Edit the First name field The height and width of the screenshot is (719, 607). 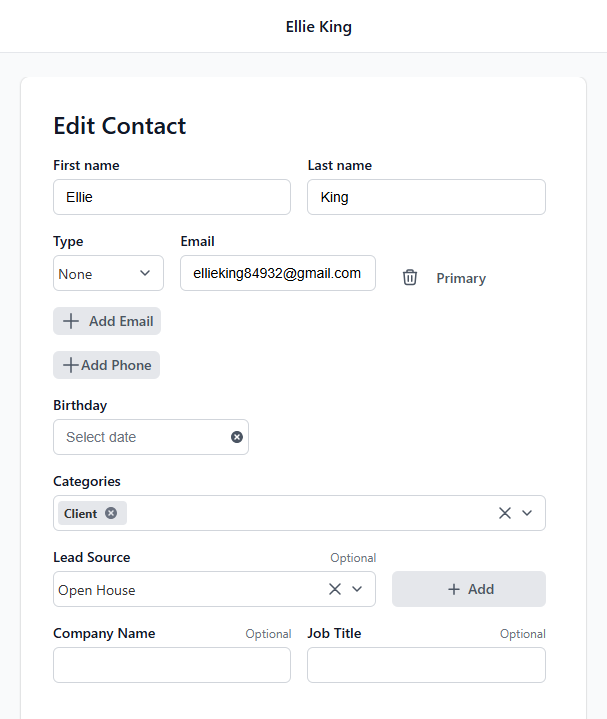(172, 197)
